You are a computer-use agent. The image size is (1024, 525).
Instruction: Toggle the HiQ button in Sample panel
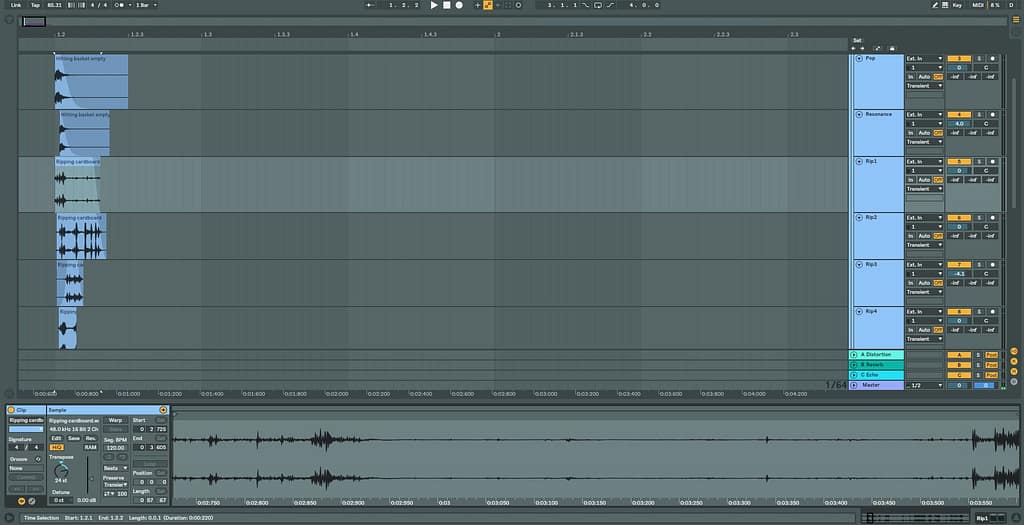coord(57,447)
